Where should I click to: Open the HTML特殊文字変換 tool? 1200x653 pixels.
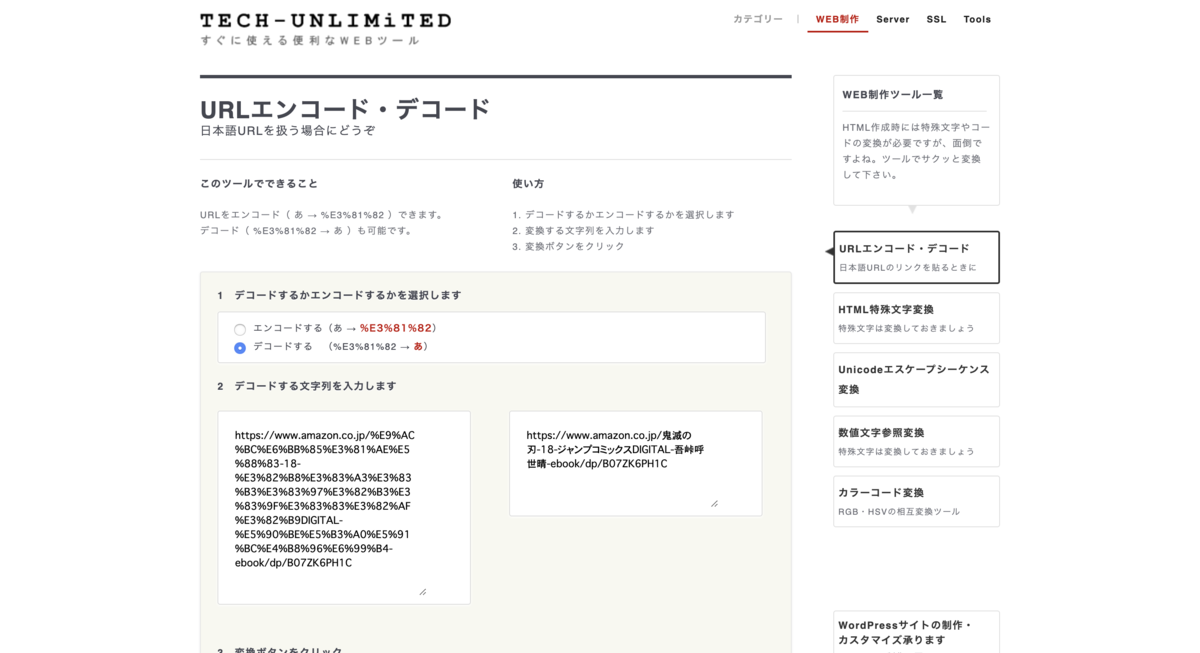tap(915, 317)
